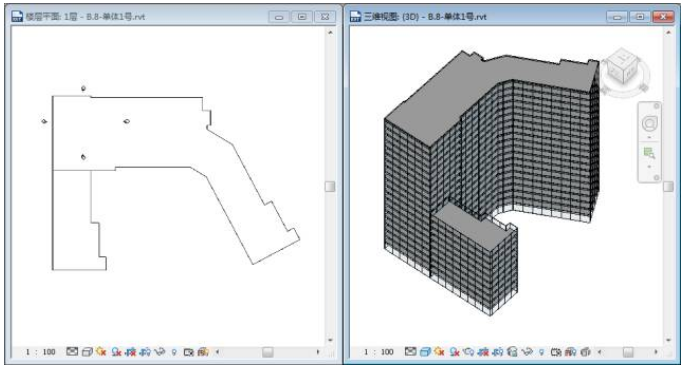Viewport: 698px width, 368px height.
Task: Toggle Crop View in floor plan view bar
Action: 130,352
